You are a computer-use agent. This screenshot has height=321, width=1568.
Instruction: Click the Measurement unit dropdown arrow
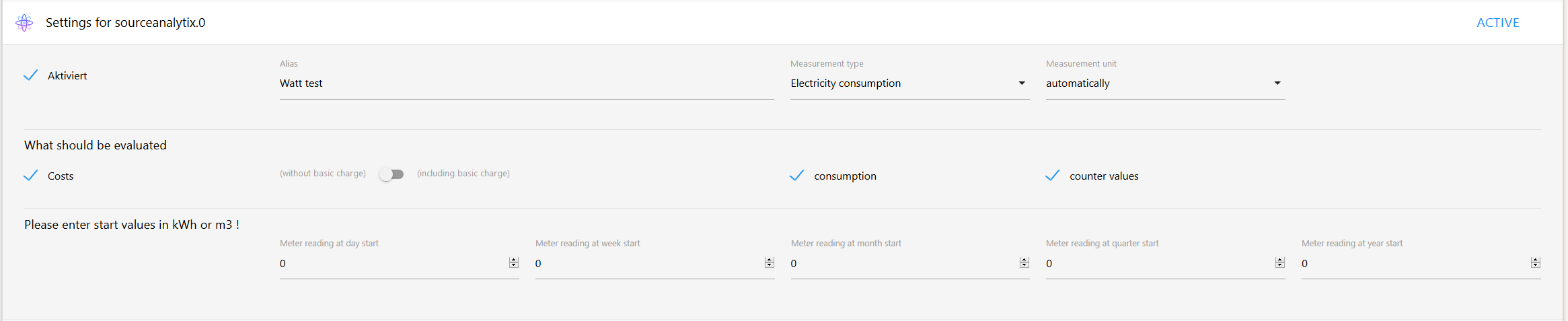(1277, 83)
